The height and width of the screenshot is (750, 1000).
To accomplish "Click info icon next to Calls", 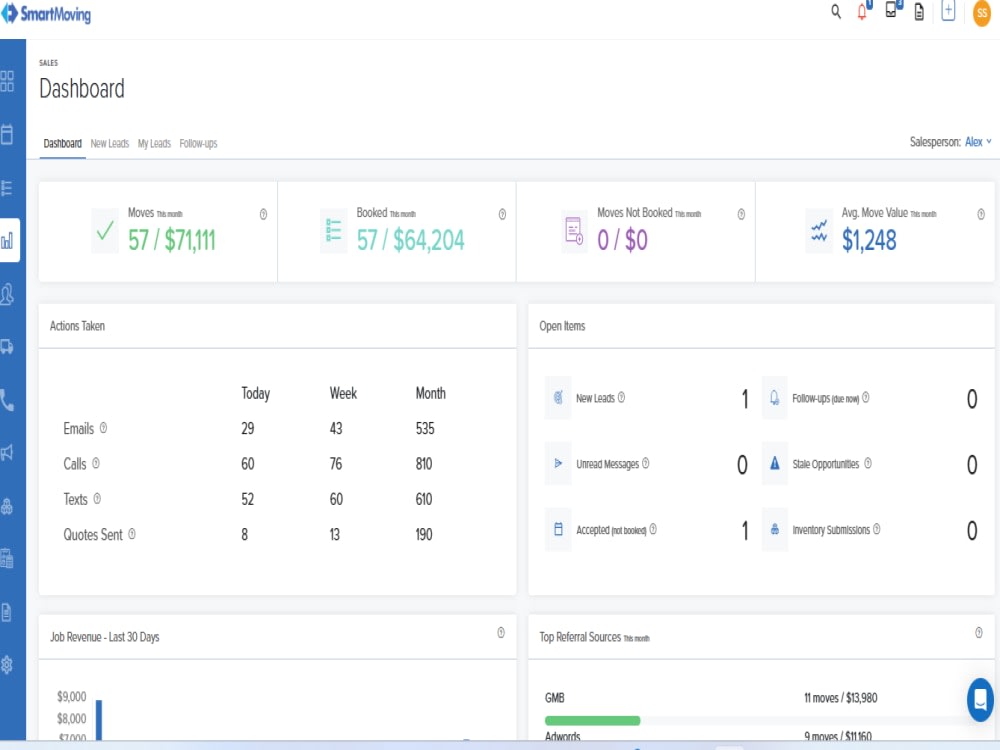I will point(96,463).
